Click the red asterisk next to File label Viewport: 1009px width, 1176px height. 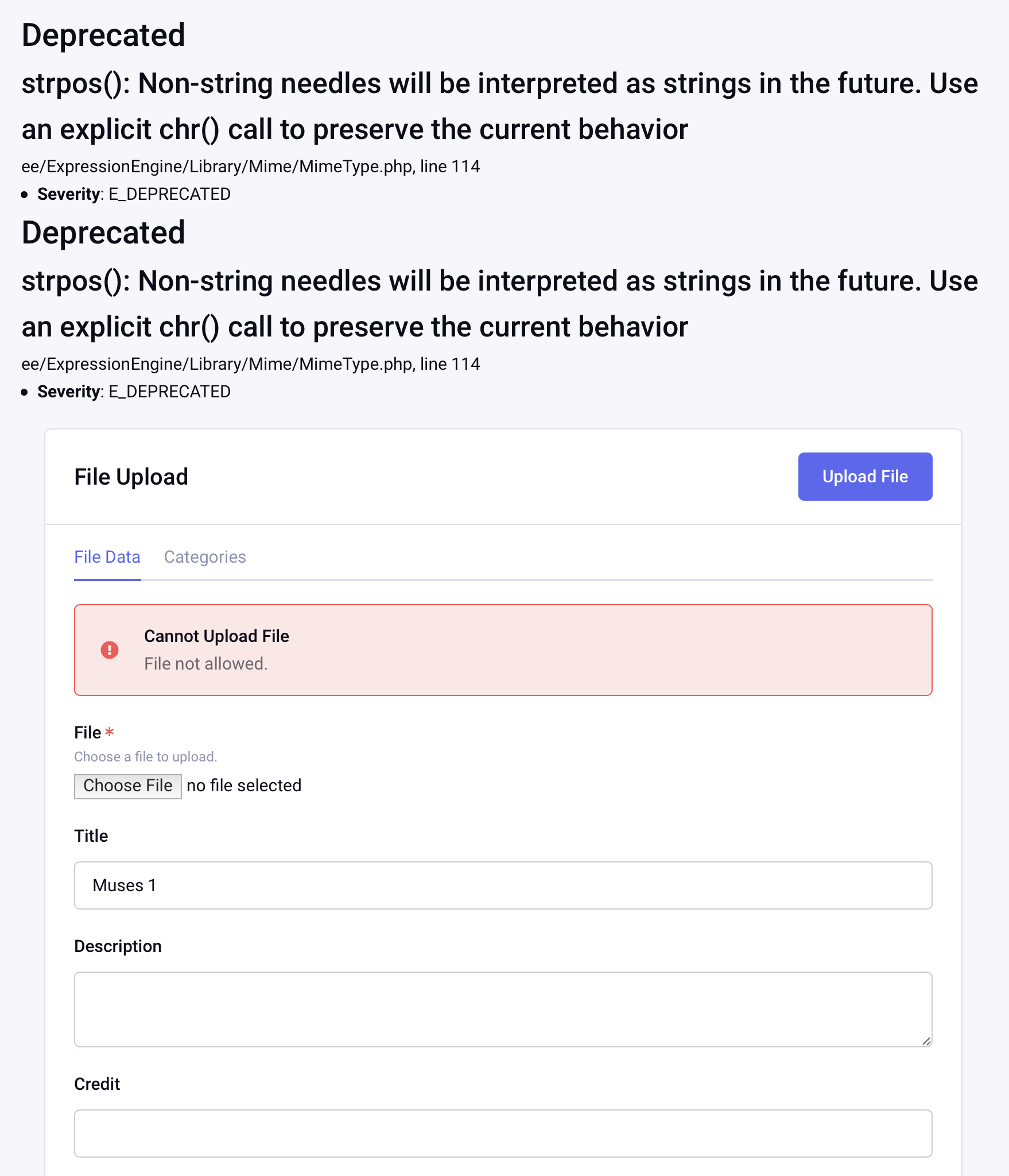pyautogui.click(x=110, y=732)
